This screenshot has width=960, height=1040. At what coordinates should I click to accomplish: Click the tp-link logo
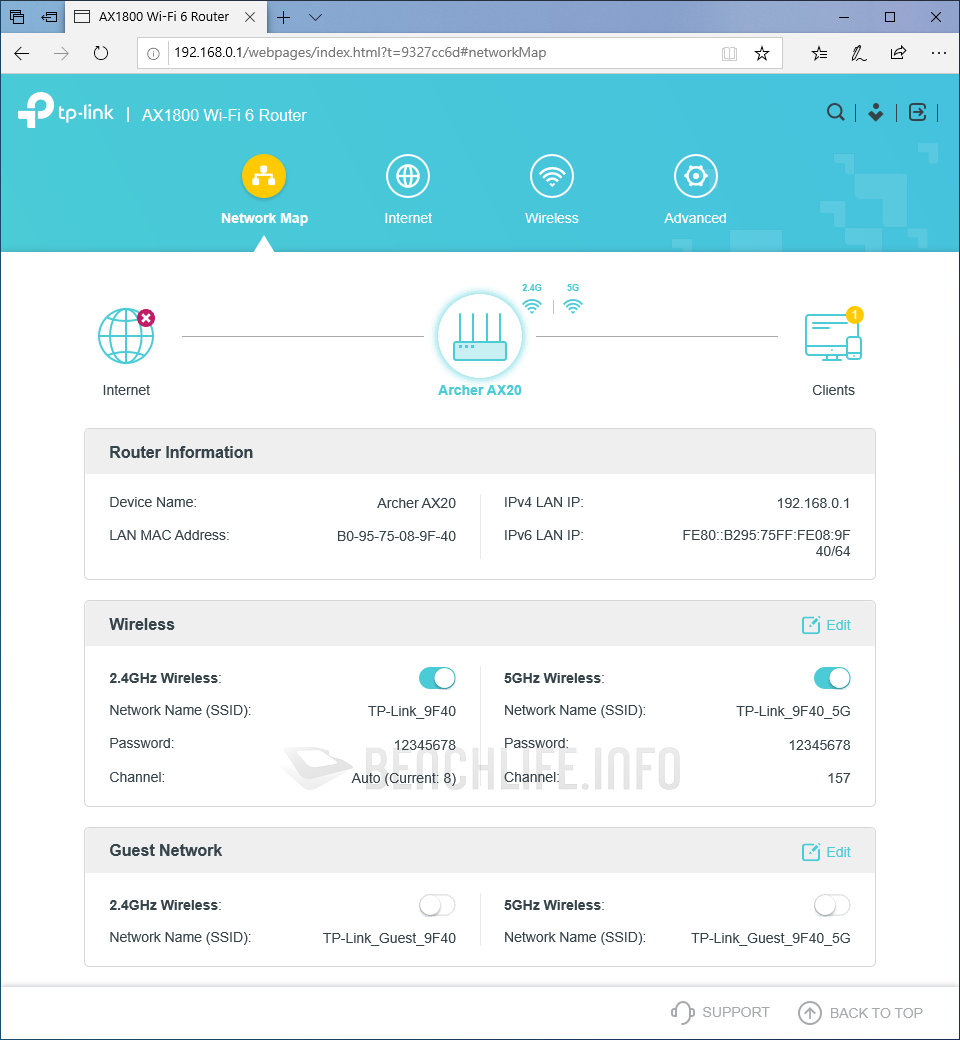pyautogui.click(x=66, y=111)
